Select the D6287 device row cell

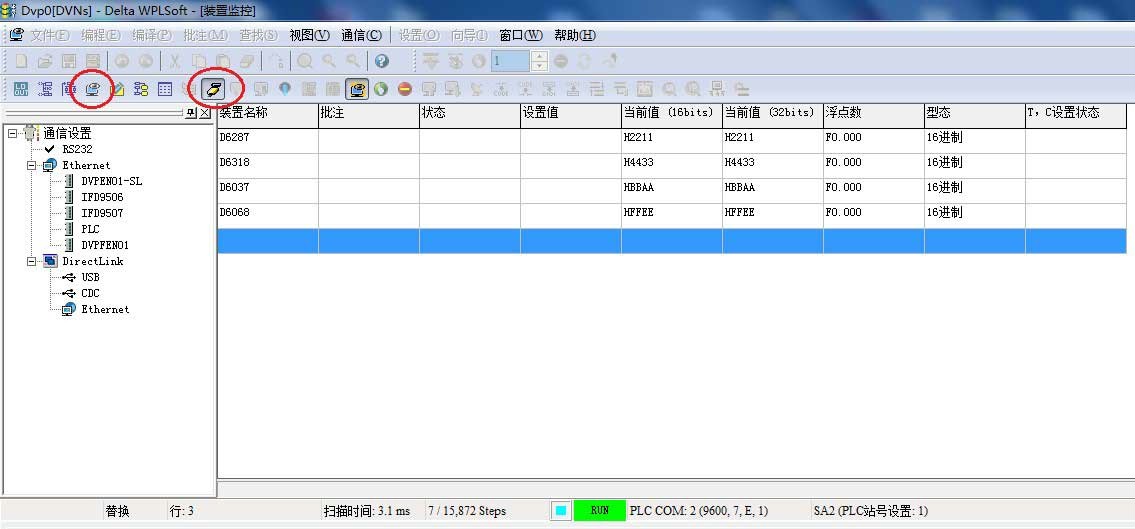pyautogui.click(x=266, y=138)
